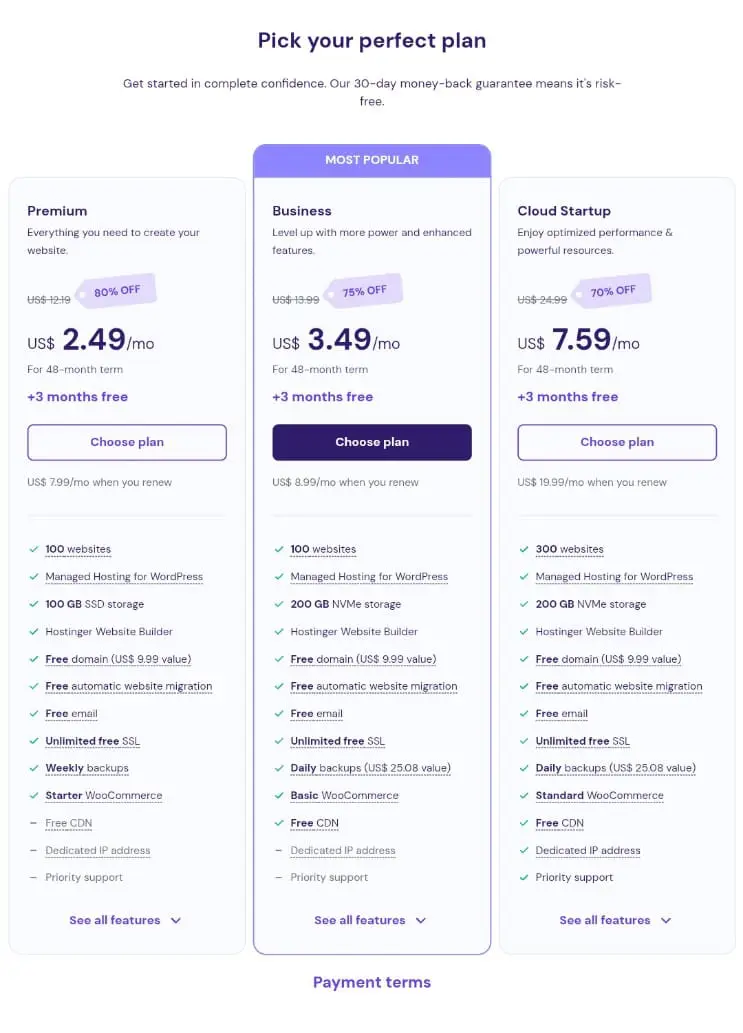Click Daily backups feature in Business plan

click(x=370, y=768)
